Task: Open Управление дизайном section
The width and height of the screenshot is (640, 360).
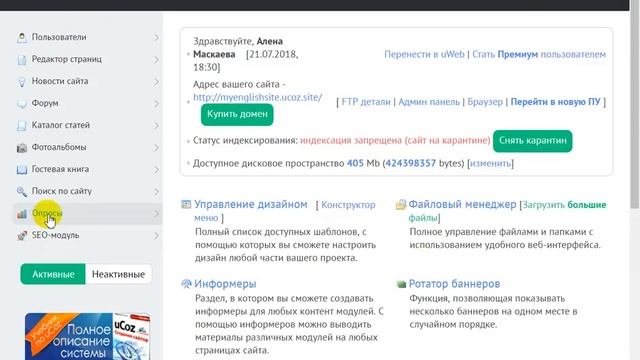Action: coord(251,204)
